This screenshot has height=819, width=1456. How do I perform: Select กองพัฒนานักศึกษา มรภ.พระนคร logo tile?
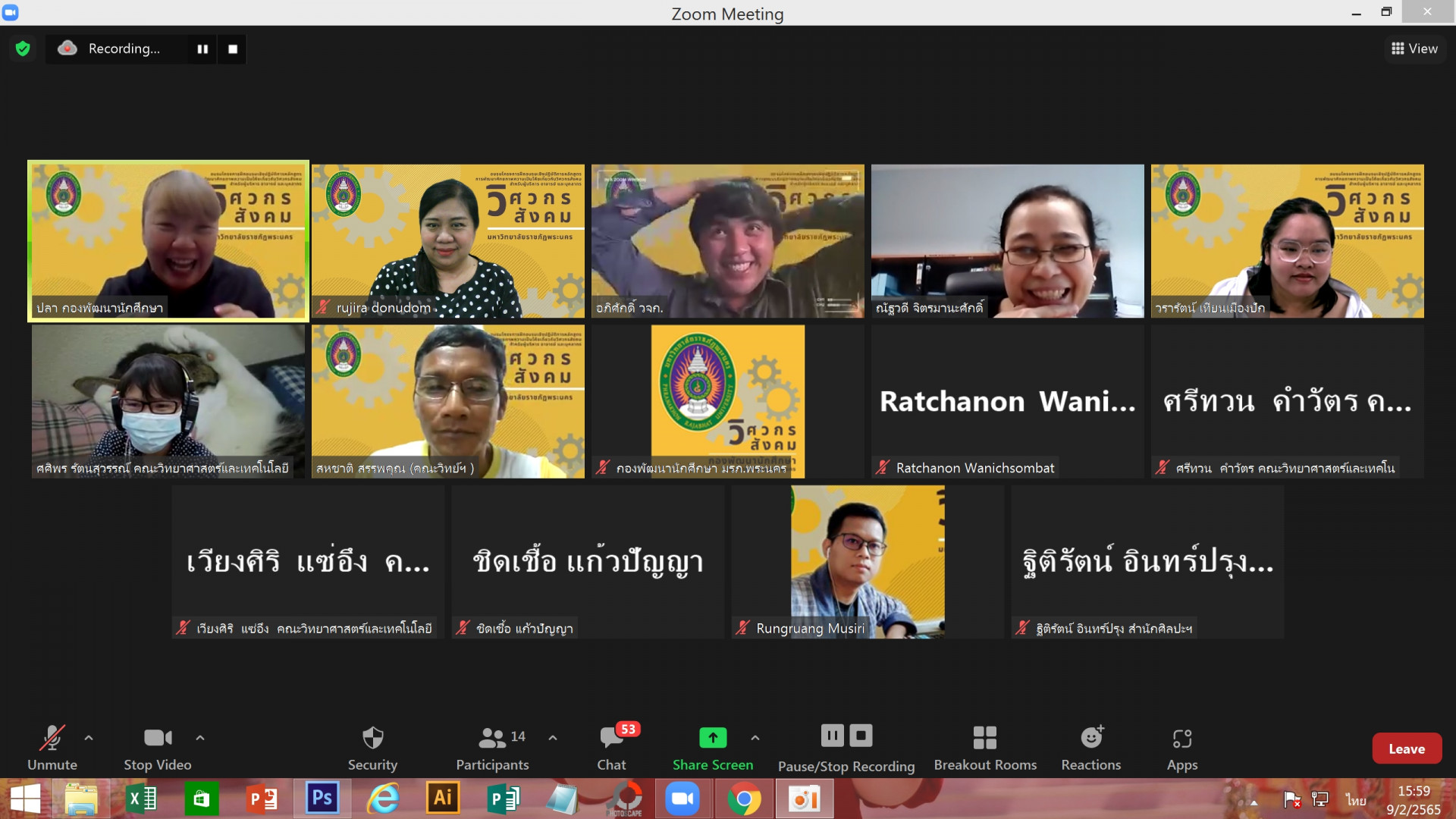pos(728,401)
